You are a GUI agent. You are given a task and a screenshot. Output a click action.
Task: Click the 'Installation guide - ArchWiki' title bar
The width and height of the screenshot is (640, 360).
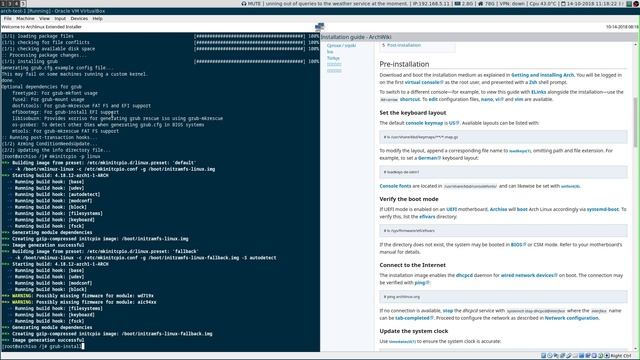click(480, 37)
